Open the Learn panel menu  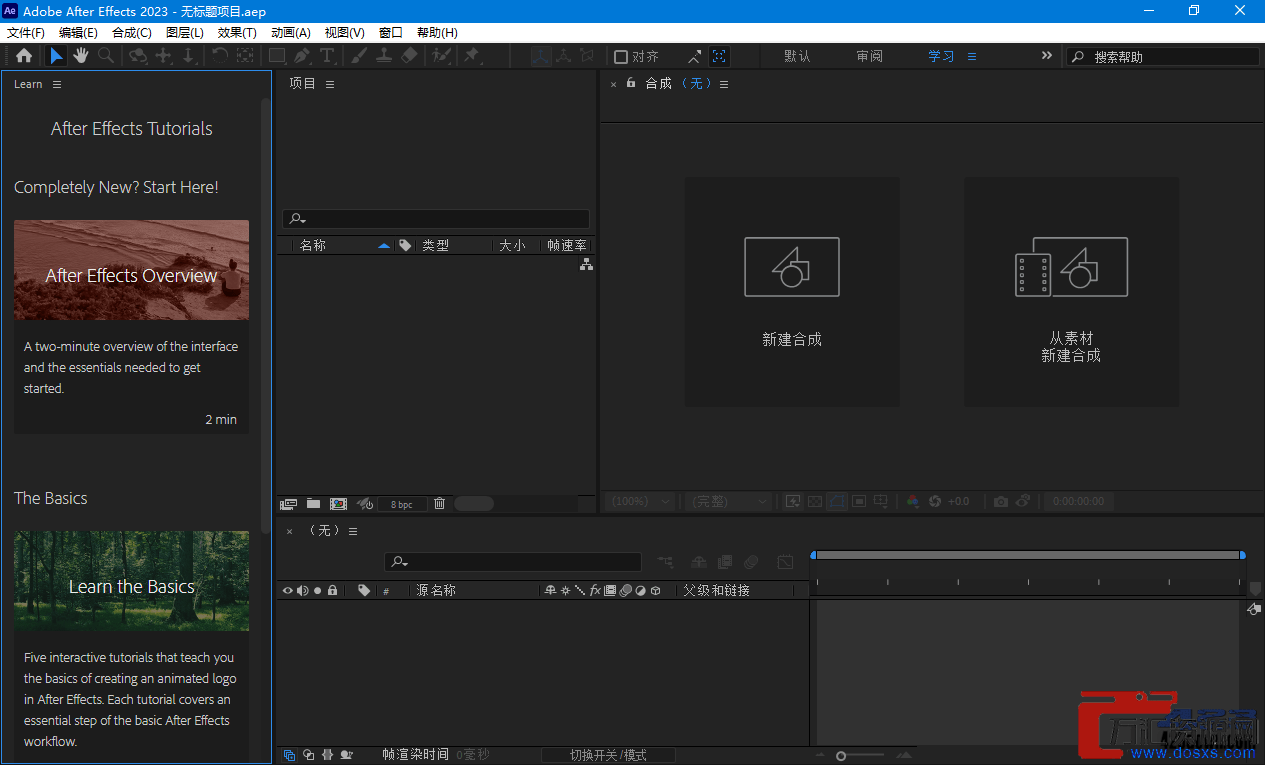pos(57,84)
